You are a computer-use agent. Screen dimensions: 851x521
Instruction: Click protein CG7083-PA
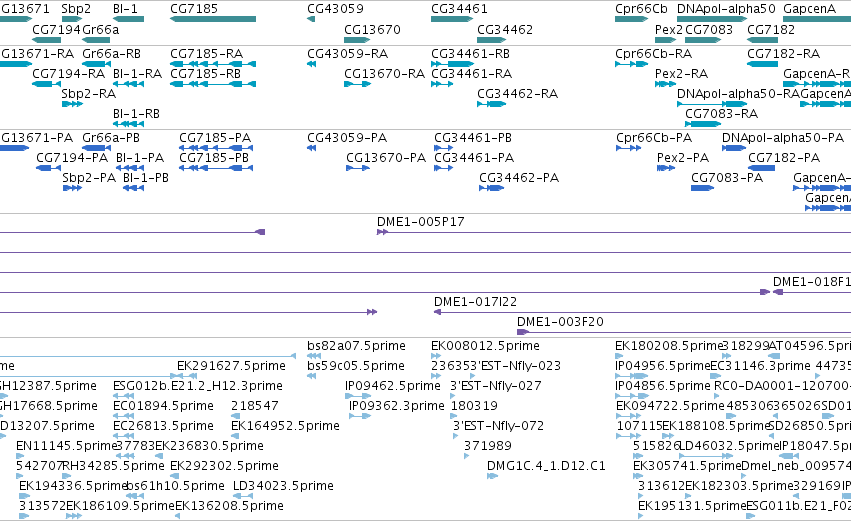pyautogui.click(x=727, y=178)
